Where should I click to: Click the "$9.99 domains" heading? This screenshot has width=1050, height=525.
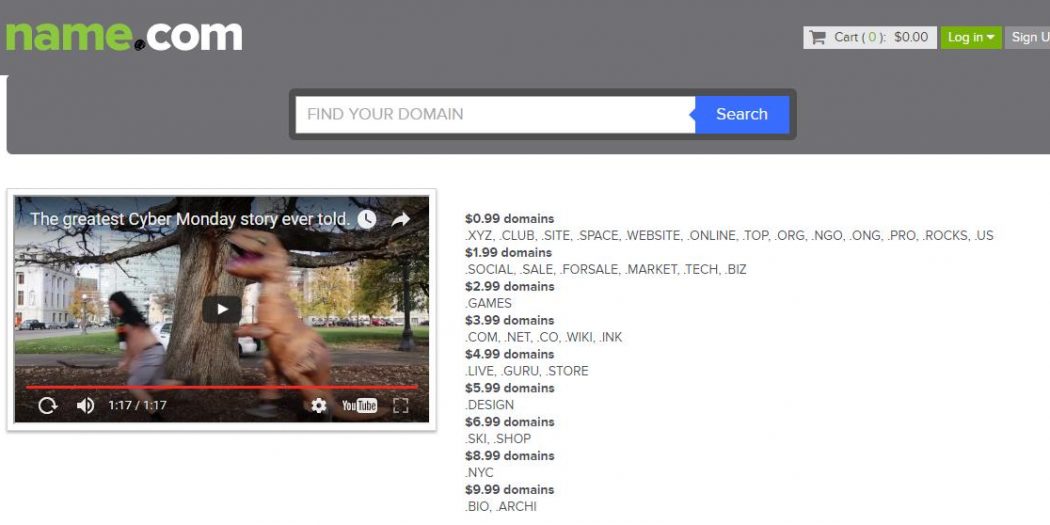coord(510,490)
